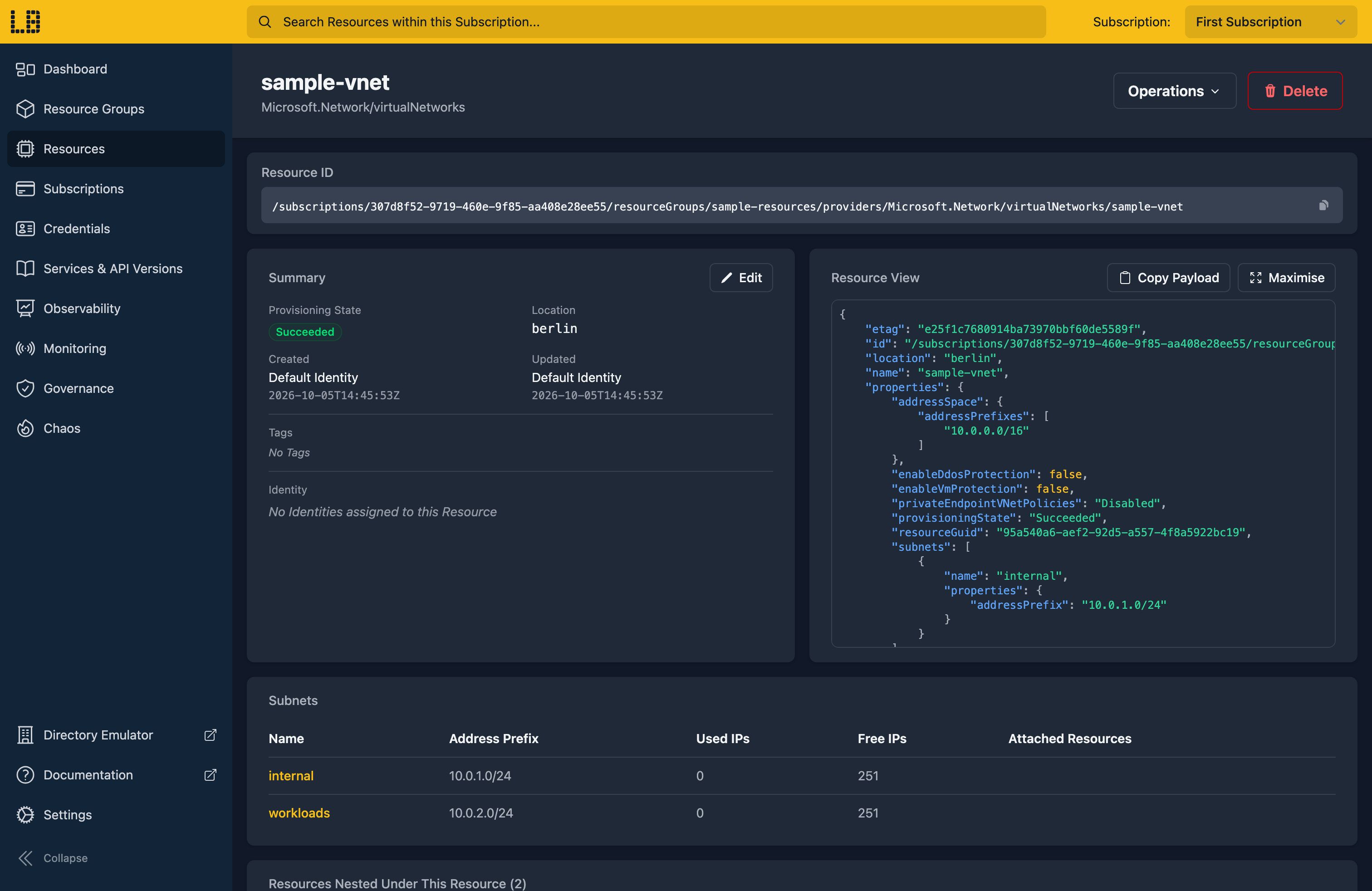Click the Subnets table Name column header
The height and width of the screenshot is (891, 1372).
coord(286,739)
